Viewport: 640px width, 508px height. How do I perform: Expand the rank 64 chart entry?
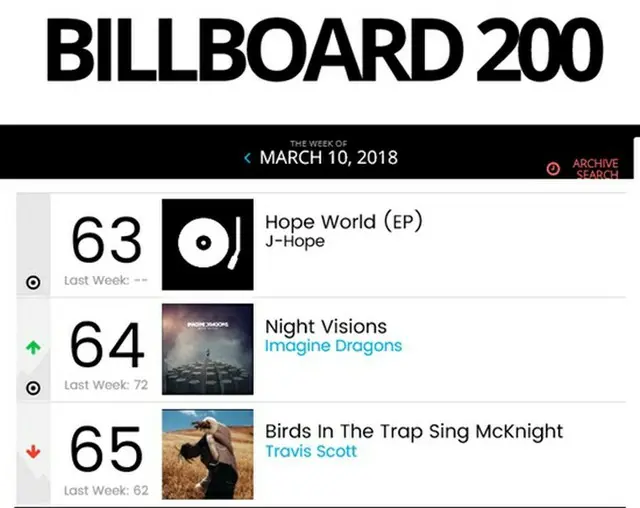tap(321, 350)
